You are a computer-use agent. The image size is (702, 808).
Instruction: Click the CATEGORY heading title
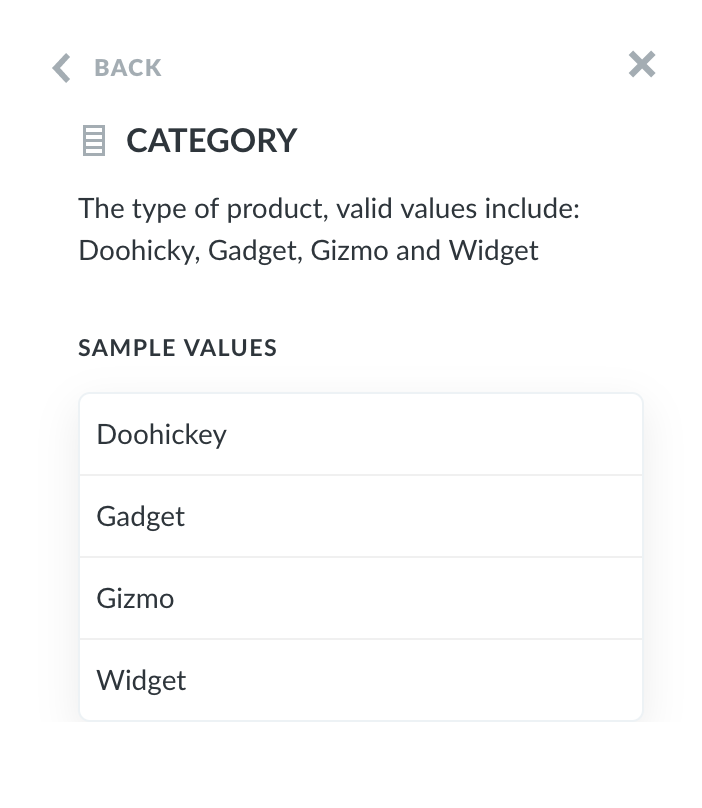212,140
